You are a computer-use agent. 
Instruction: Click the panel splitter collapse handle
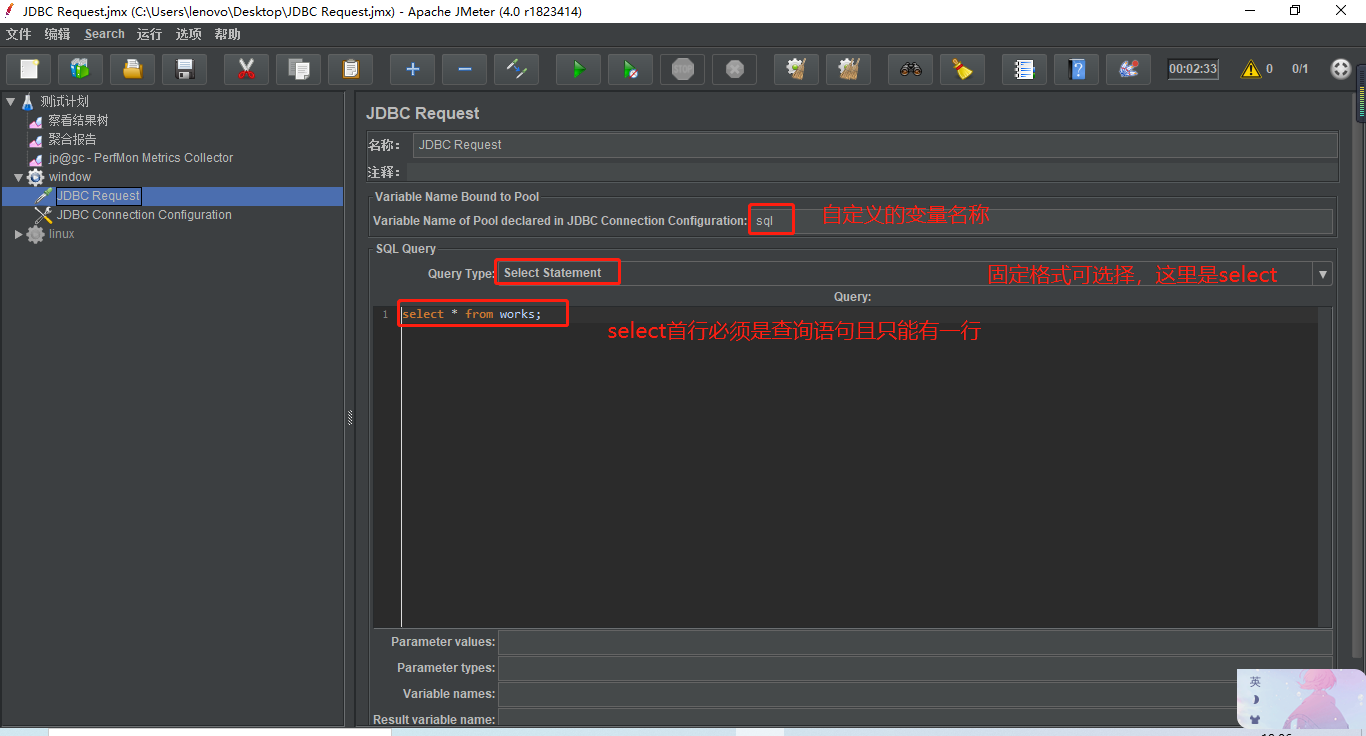point(350,418)
